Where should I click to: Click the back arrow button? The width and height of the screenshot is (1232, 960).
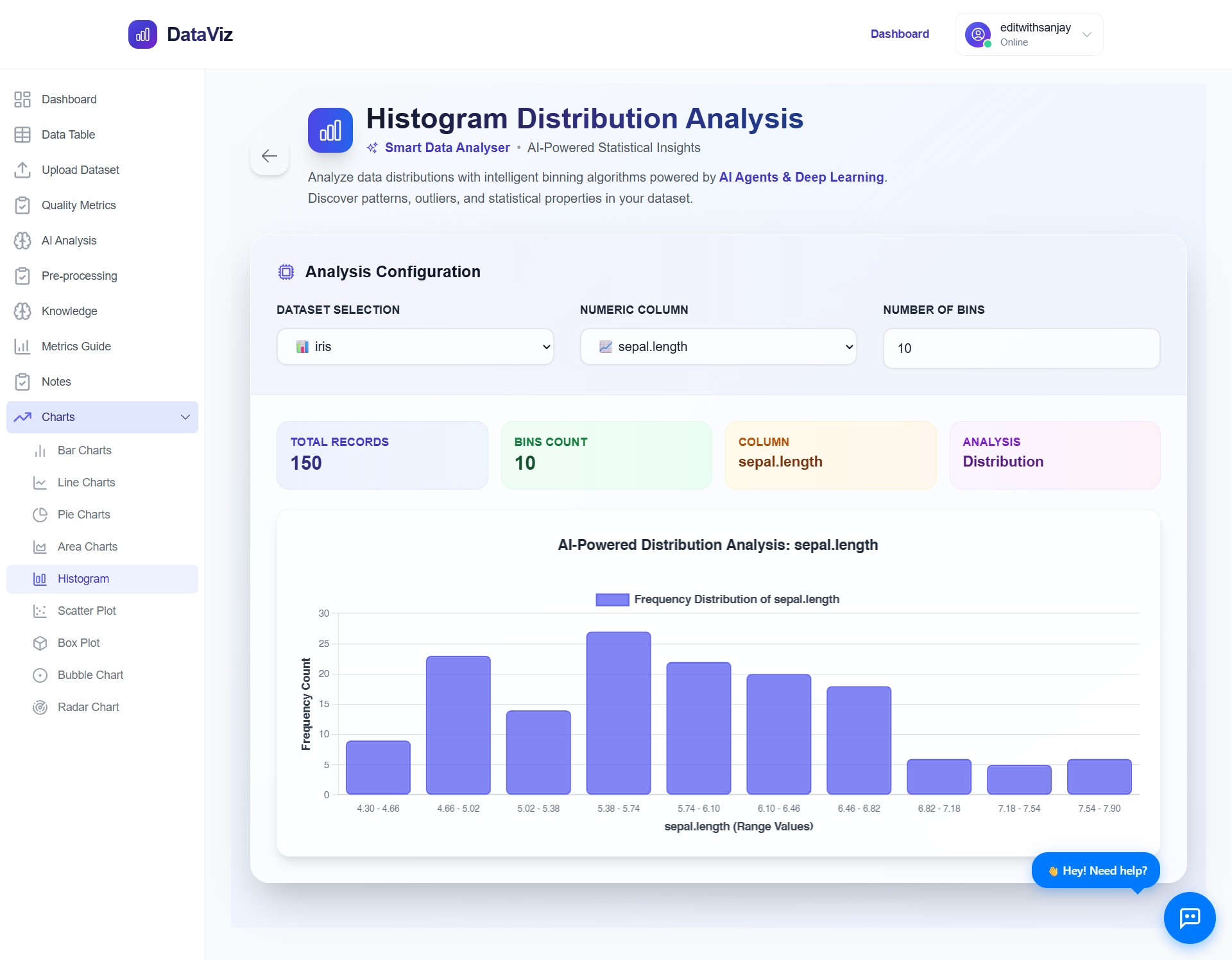click(269, 156)
